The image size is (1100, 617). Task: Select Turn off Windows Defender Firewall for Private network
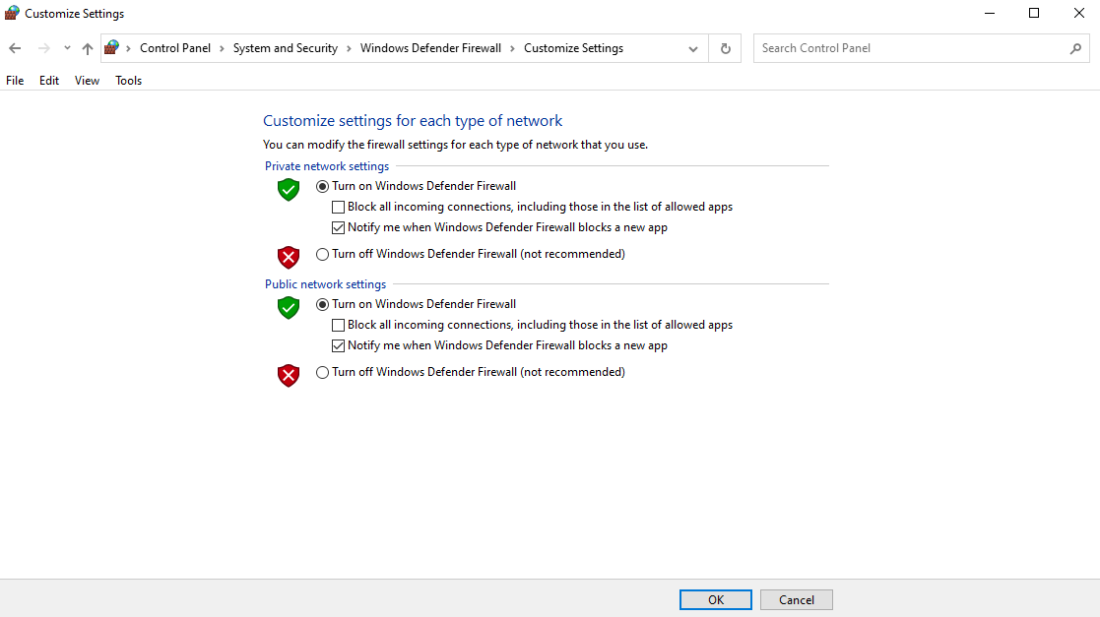(322, 254)
